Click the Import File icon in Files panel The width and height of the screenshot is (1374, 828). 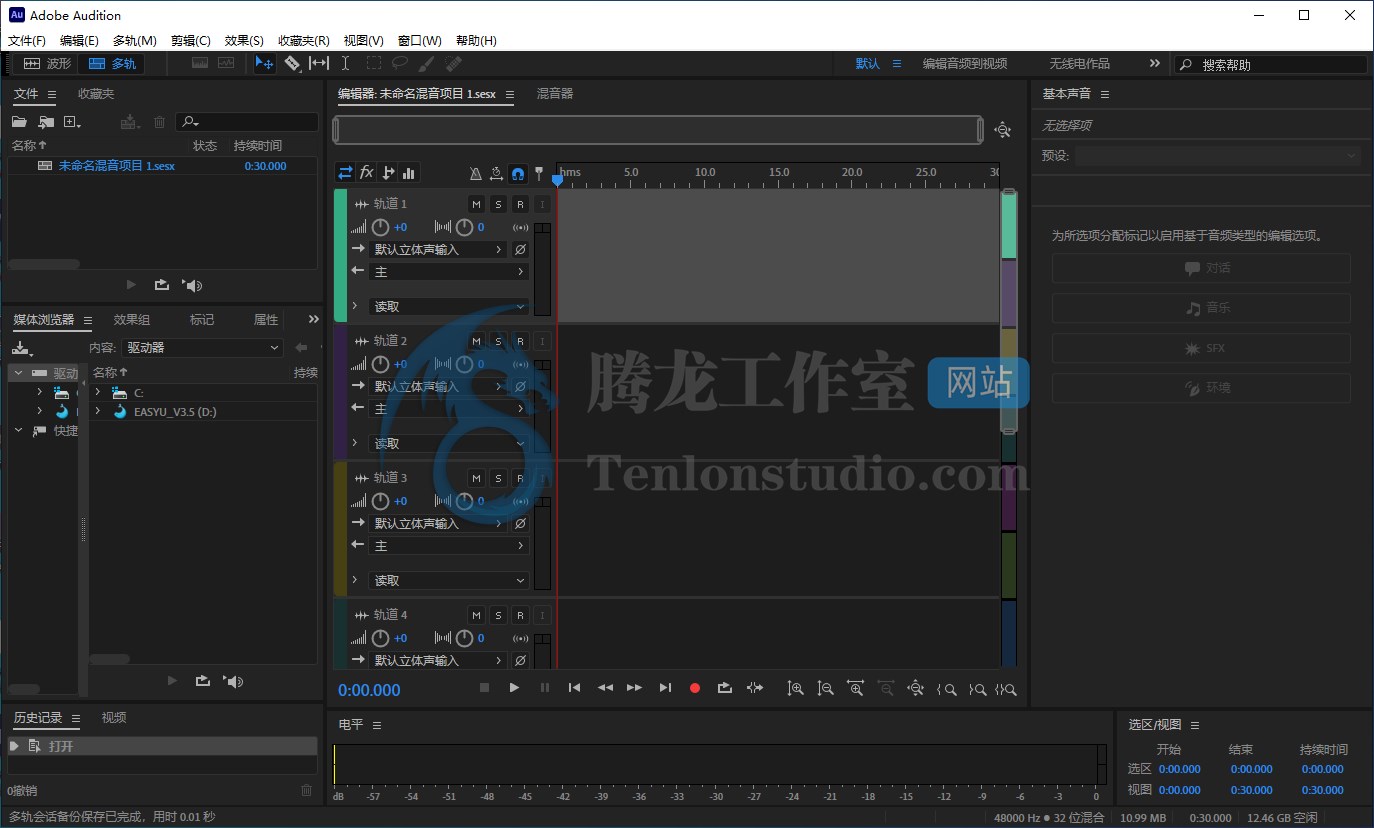[x=46, y=122]
